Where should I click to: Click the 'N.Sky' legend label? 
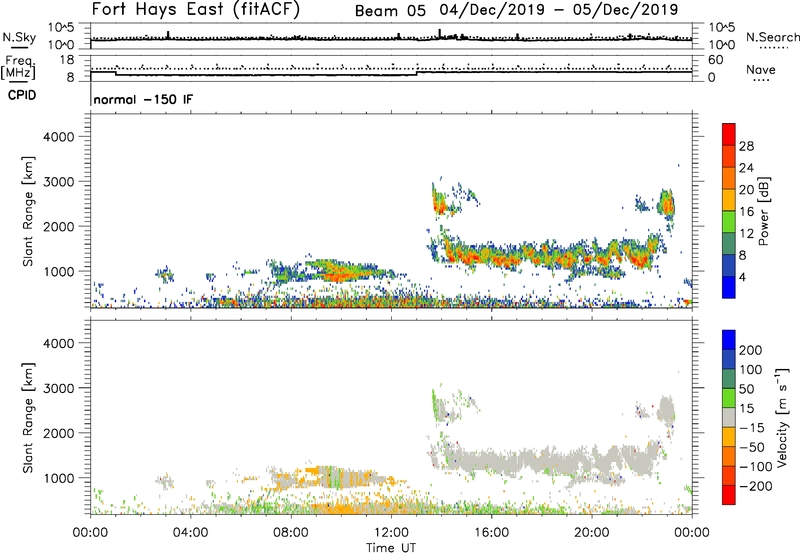(19, 37)
